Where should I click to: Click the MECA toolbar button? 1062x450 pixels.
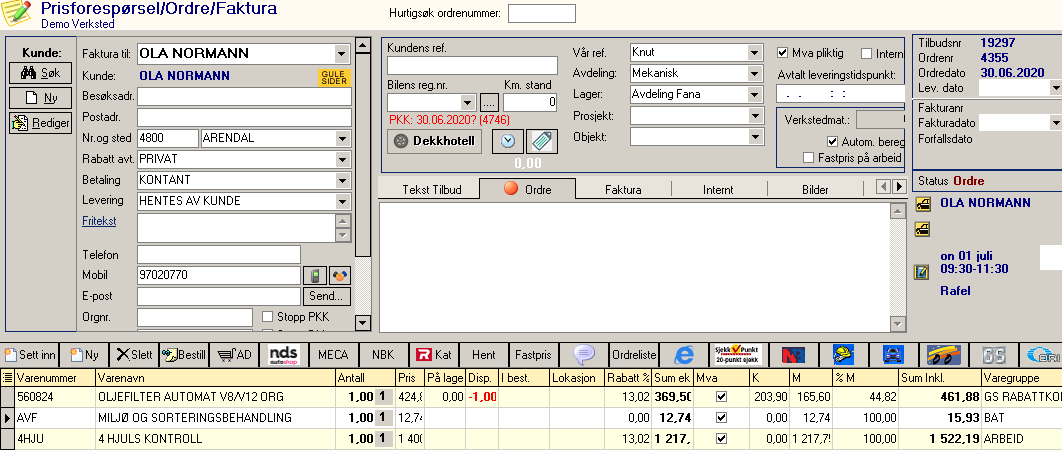[333, 354]
